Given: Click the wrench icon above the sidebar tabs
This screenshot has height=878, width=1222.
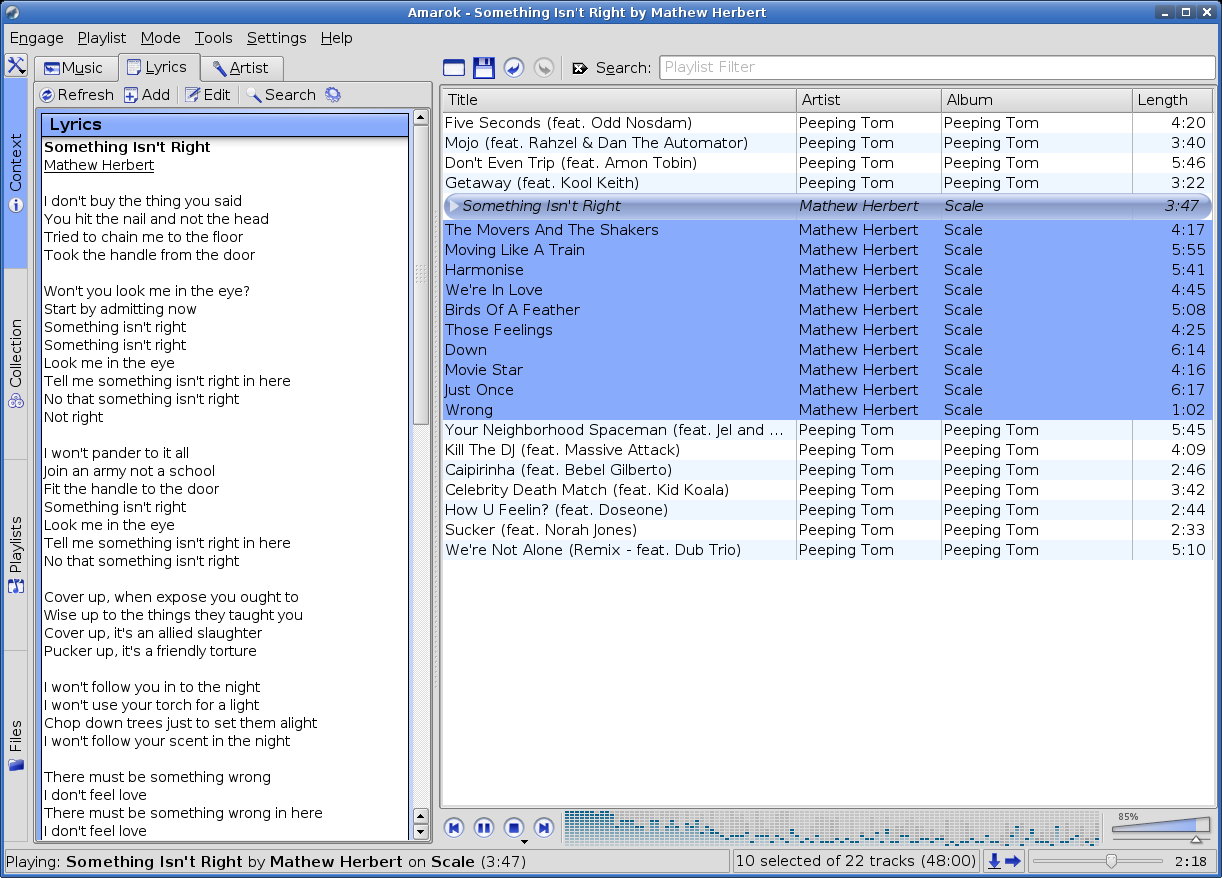Looking at the screenshot, I should (x=15, y=66).
